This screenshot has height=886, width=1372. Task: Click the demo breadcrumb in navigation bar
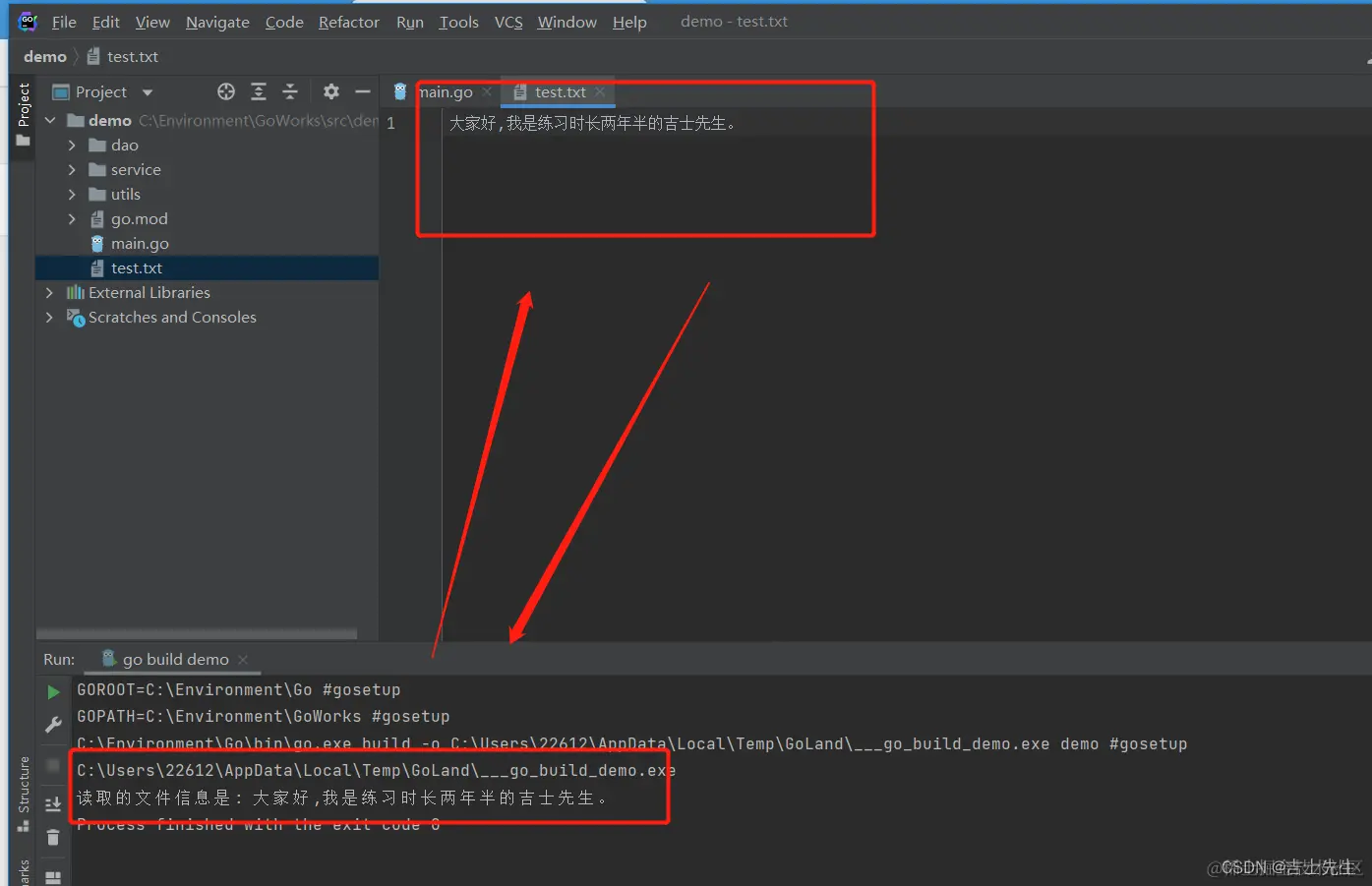(x=45, y=56)
